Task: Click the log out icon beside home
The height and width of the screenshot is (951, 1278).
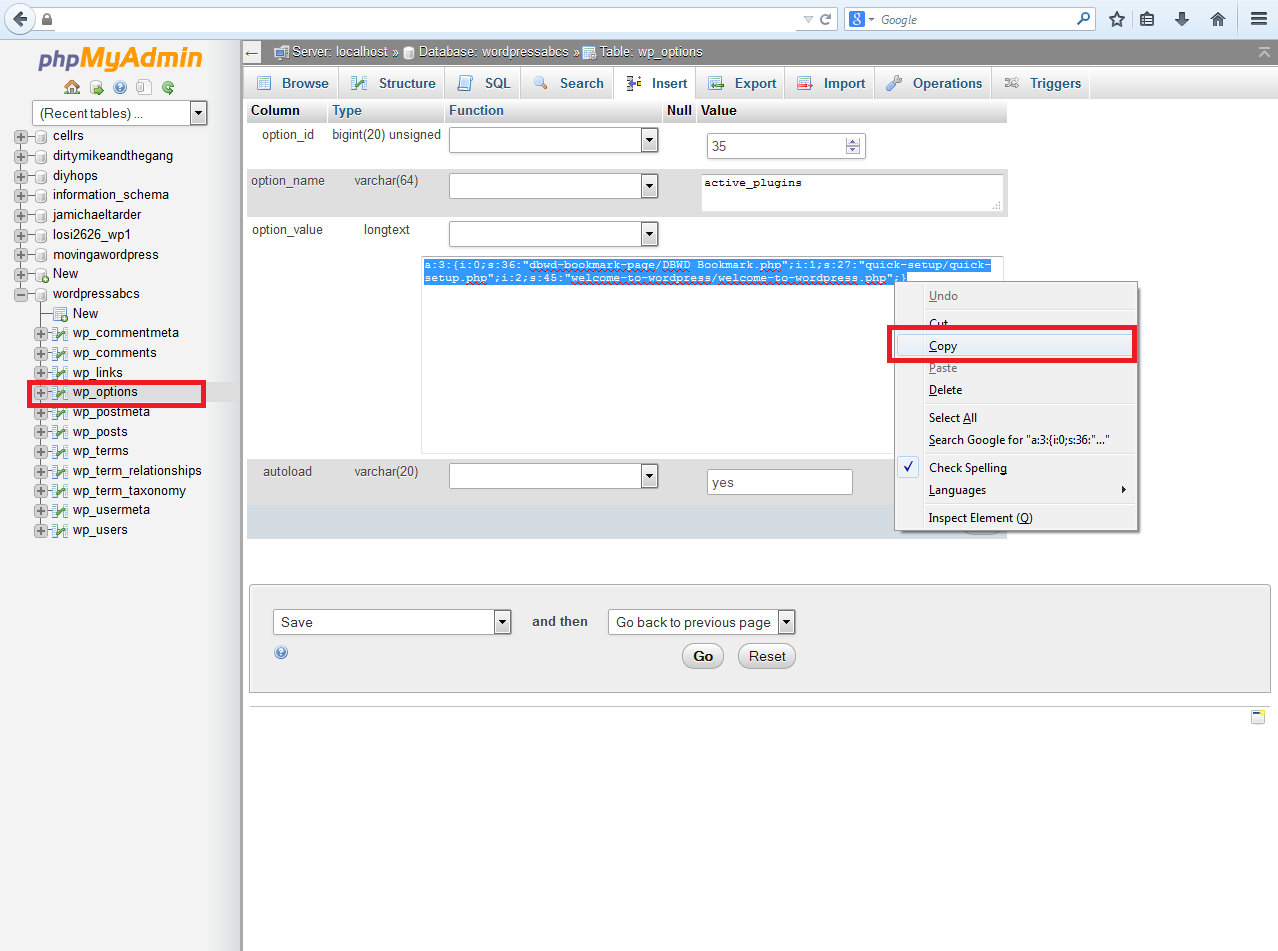Action: pos(96,87)
